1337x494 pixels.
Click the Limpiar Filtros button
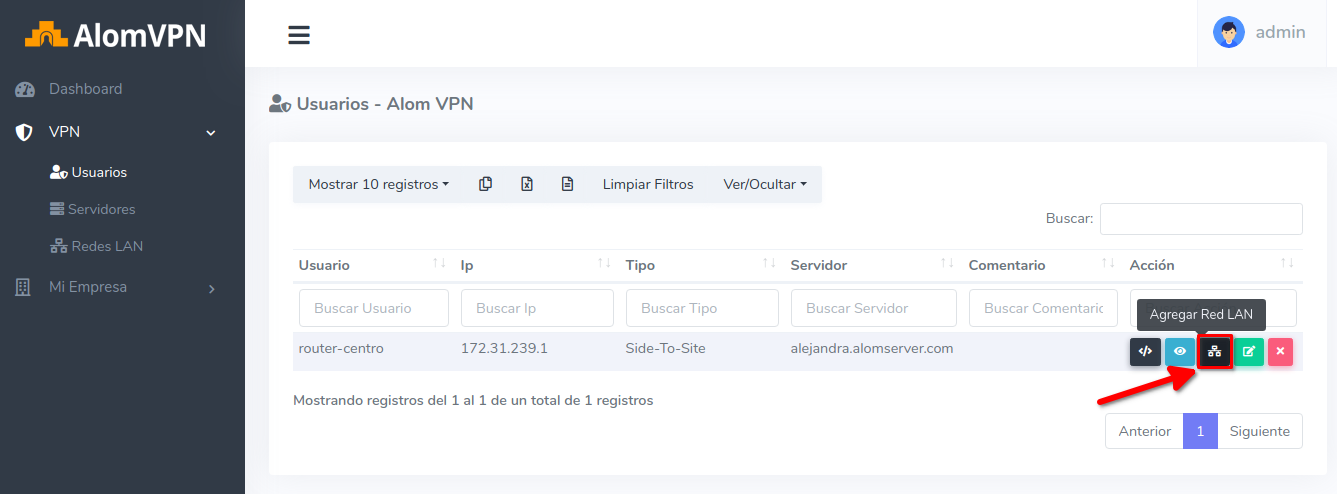(648, 184)
